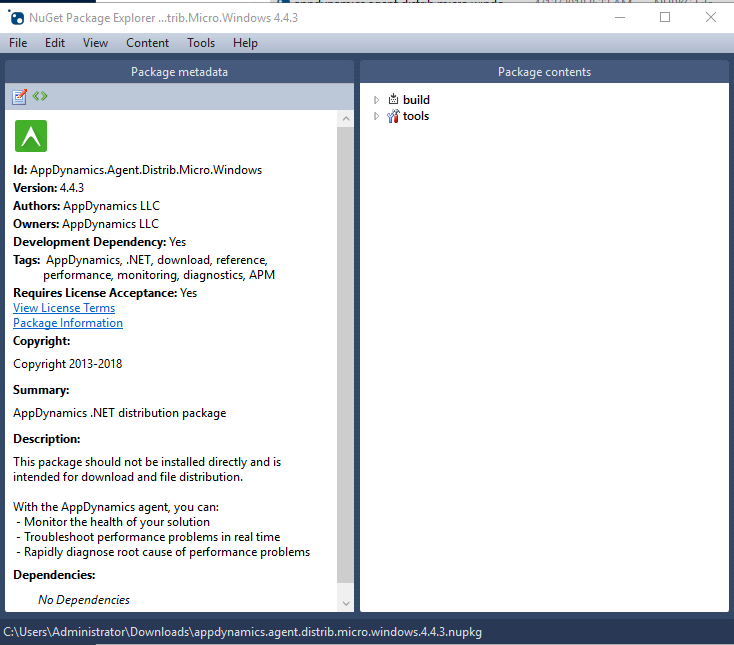This screenshot has height=645, width=734.
Task: Open the Package Information link
Action: point(68,323)
